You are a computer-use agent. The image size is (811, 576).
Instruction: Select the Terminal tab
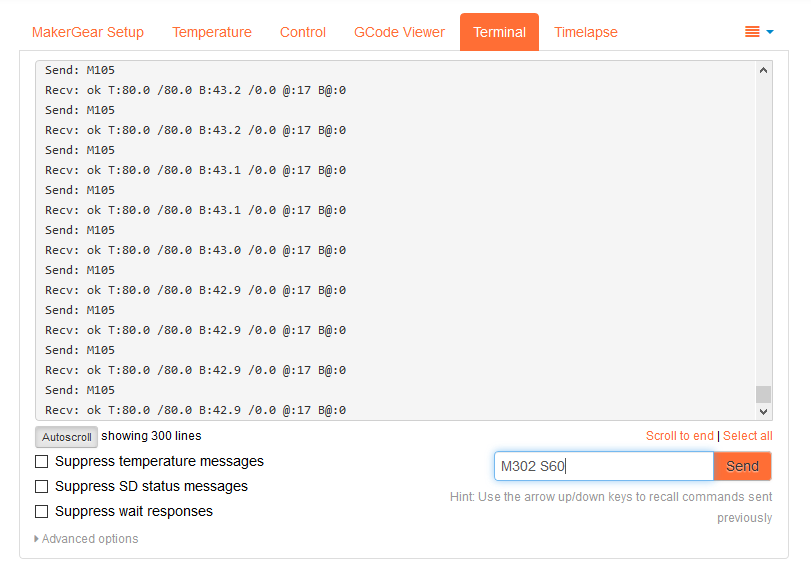pyautogui.click(x=499, y=32)
